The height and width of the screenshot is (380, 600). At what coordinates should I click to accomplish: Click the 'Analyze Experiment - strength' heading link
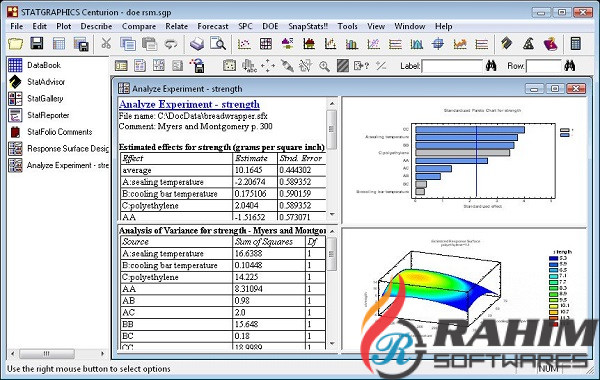pos(189,104)
